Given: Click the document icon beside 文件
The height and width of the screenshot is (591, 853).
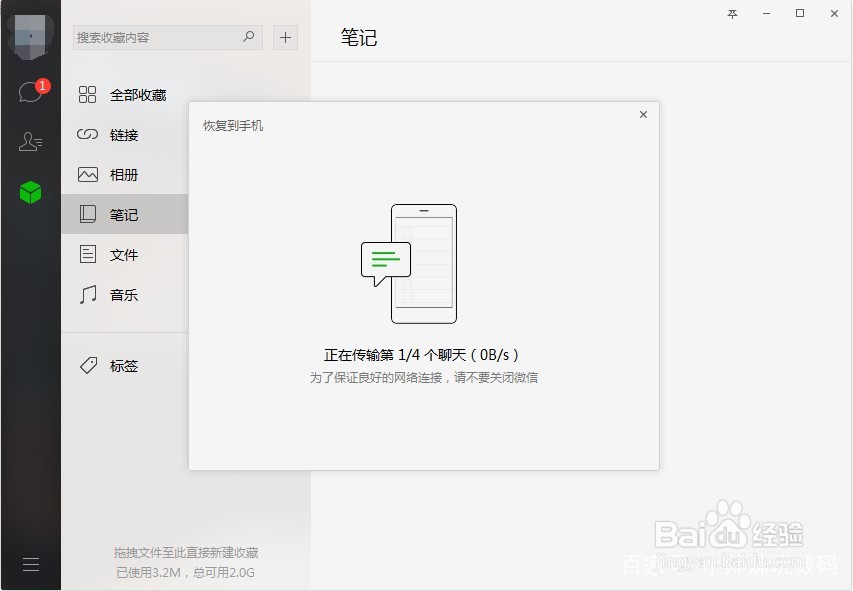Looking at the screenshot, I should click(88, 254).
